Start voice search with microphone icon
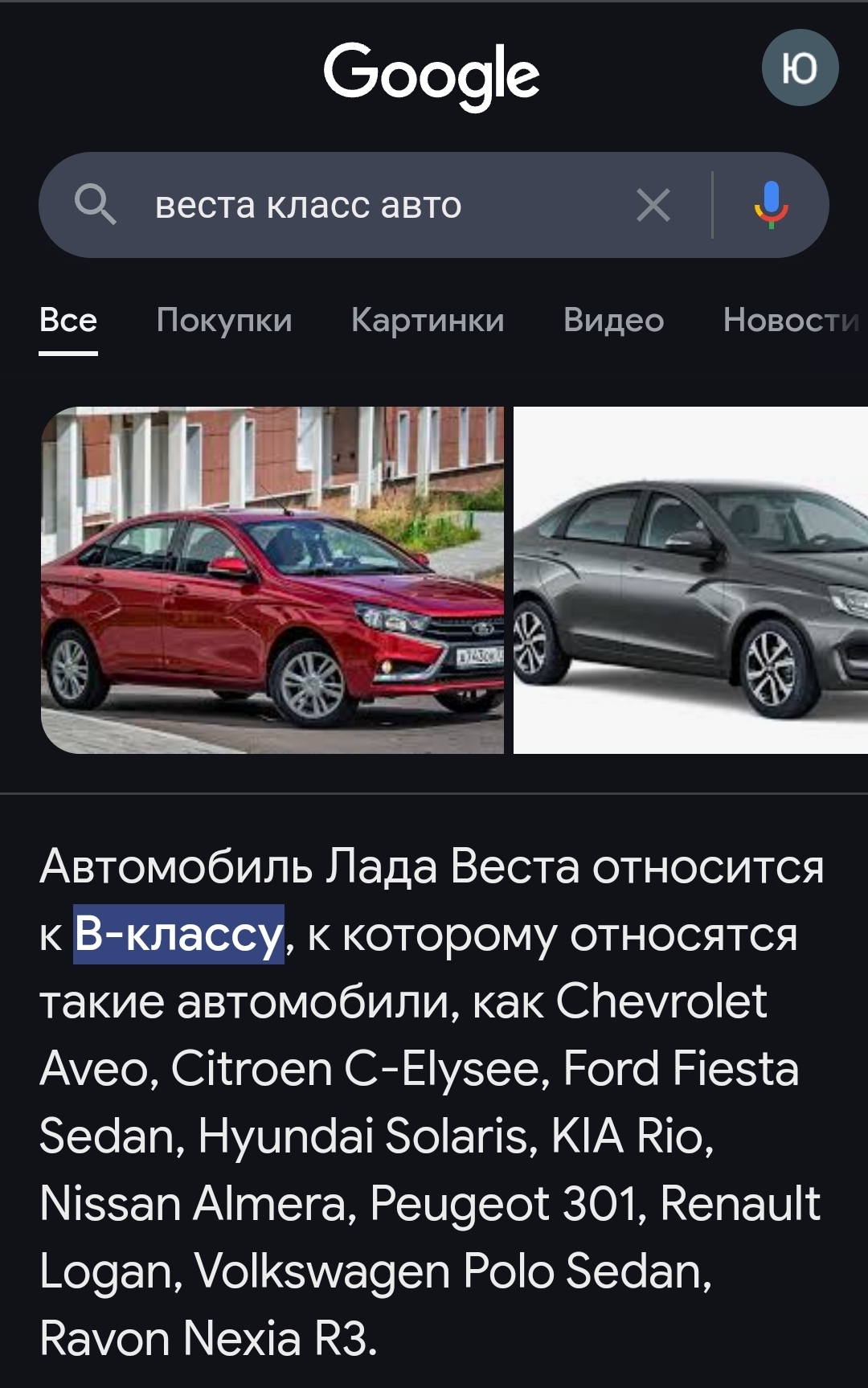Image resolution: width=868 pixels, height=1388 pixels. coord(771,205)
